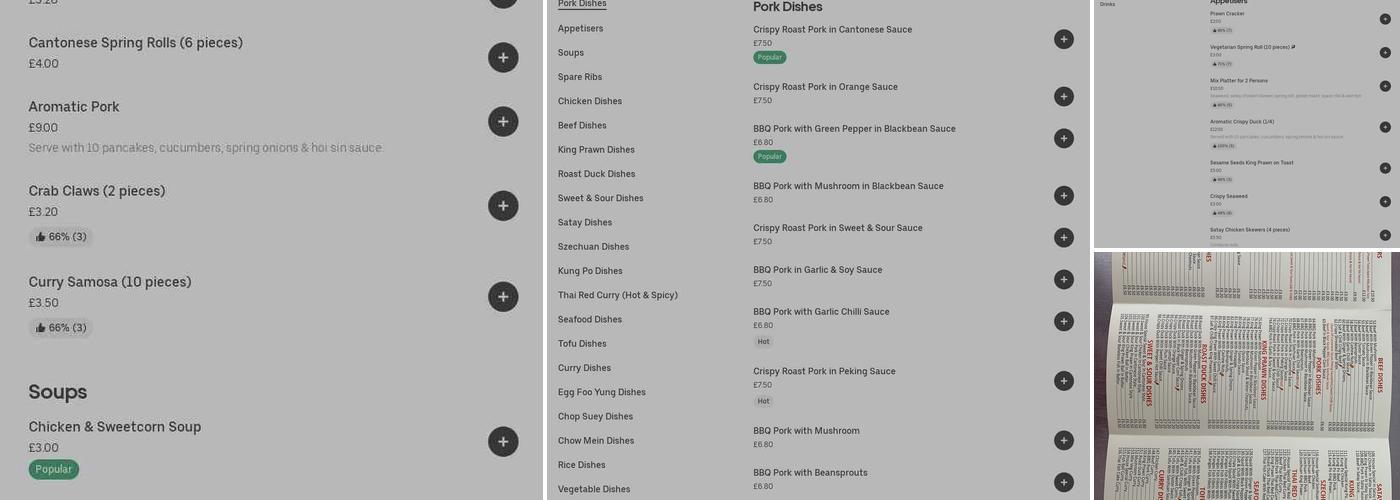Click plus button for Aromatic Pork
This screenshot has height=500, width=1400.
[x=503, y=122]
